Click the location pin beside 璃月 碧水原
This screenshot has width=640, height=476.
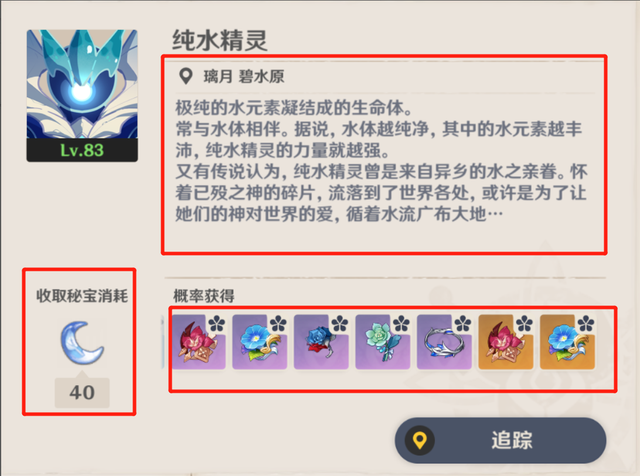tap(186, 76)
